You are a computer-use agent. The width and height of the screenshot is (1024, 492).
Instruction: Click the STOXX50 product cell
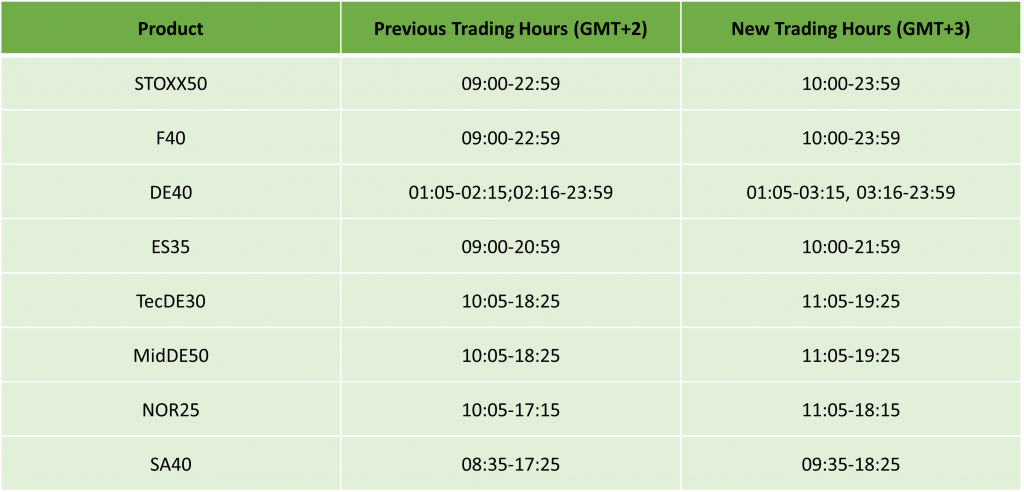[170, 84]
